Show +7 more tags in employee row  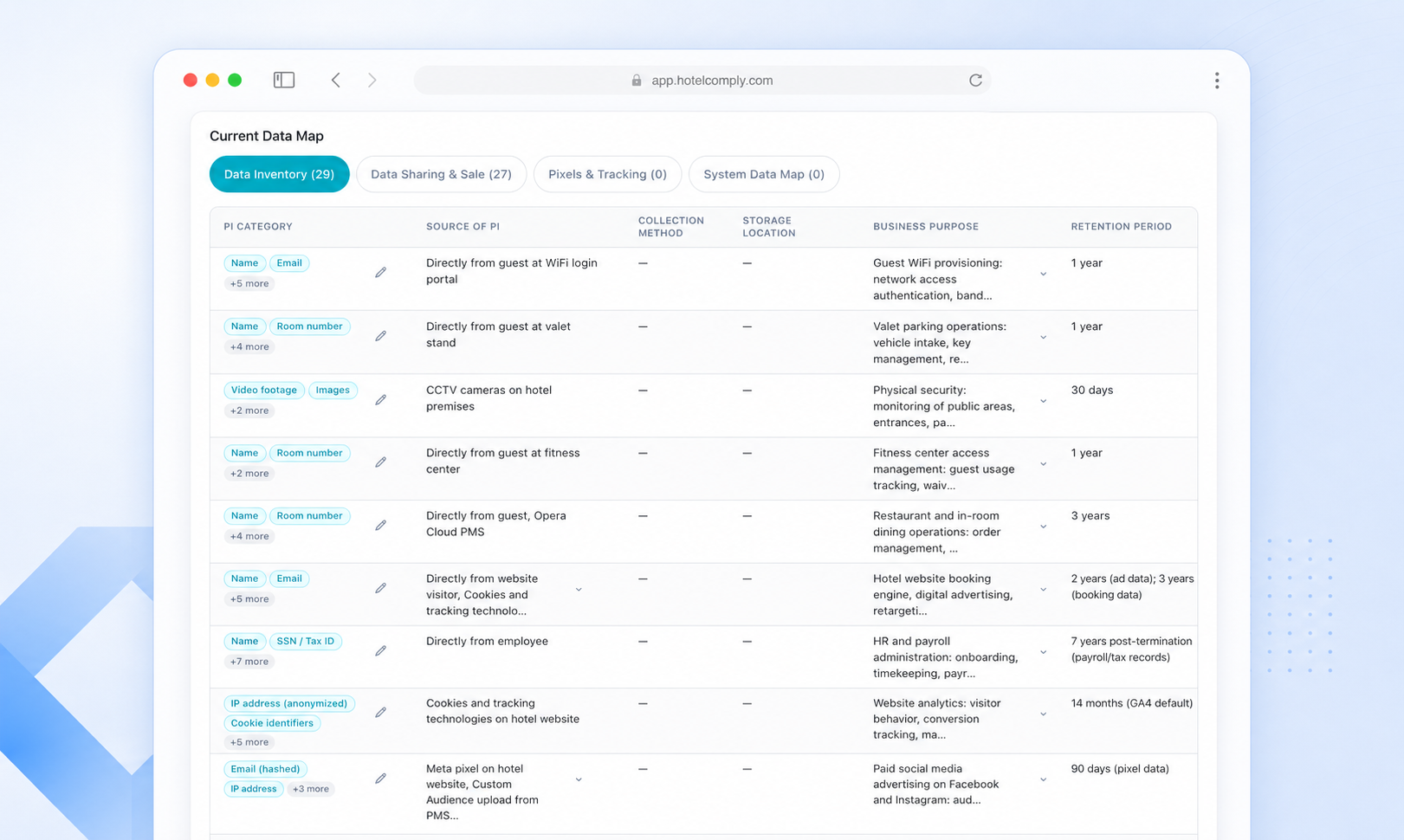[249, 662]
